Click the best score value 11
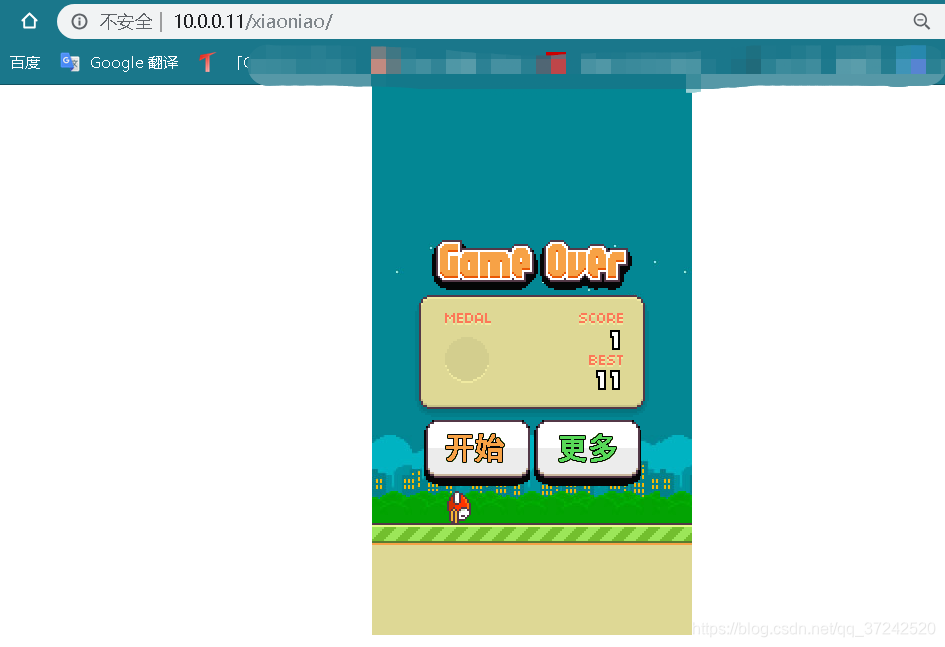Viewport: 945px width, 647px height. 608,380
